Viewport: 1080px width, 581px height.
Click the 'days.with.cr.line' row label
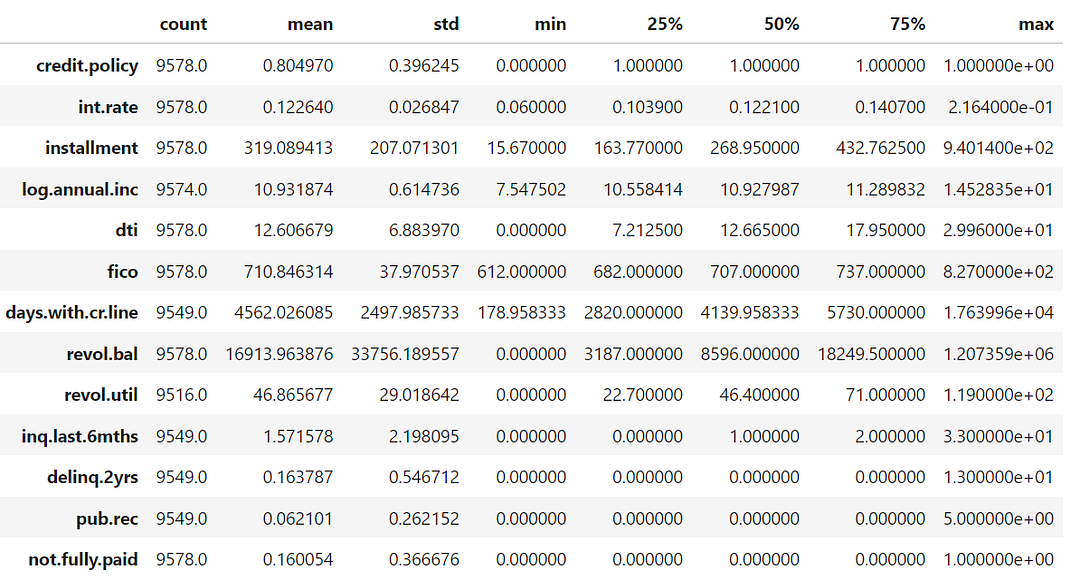[x=72, y=313]
